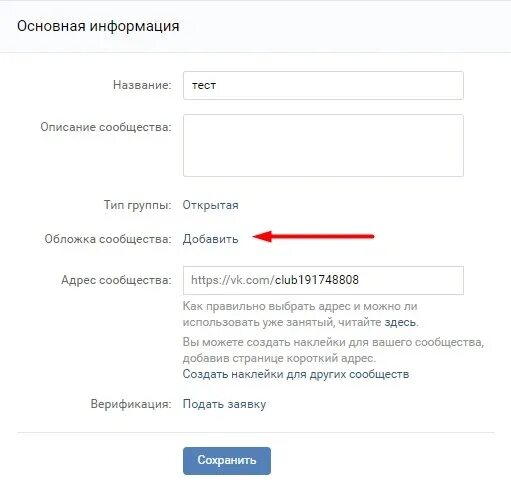Click the "Обложка сообщества:" label
511x493 pixels.
108,239
